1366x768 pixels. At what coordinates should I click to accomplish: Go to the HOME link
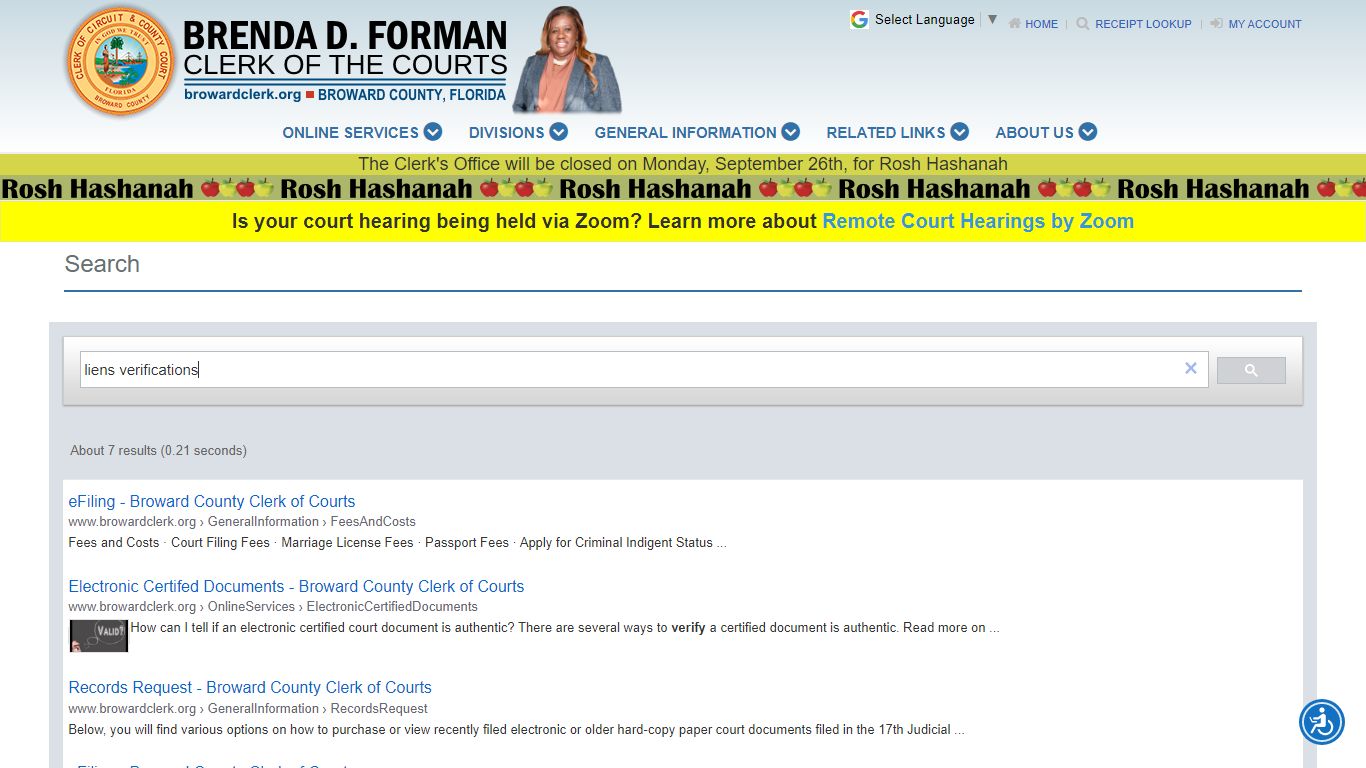click(x=1041, y=24)
